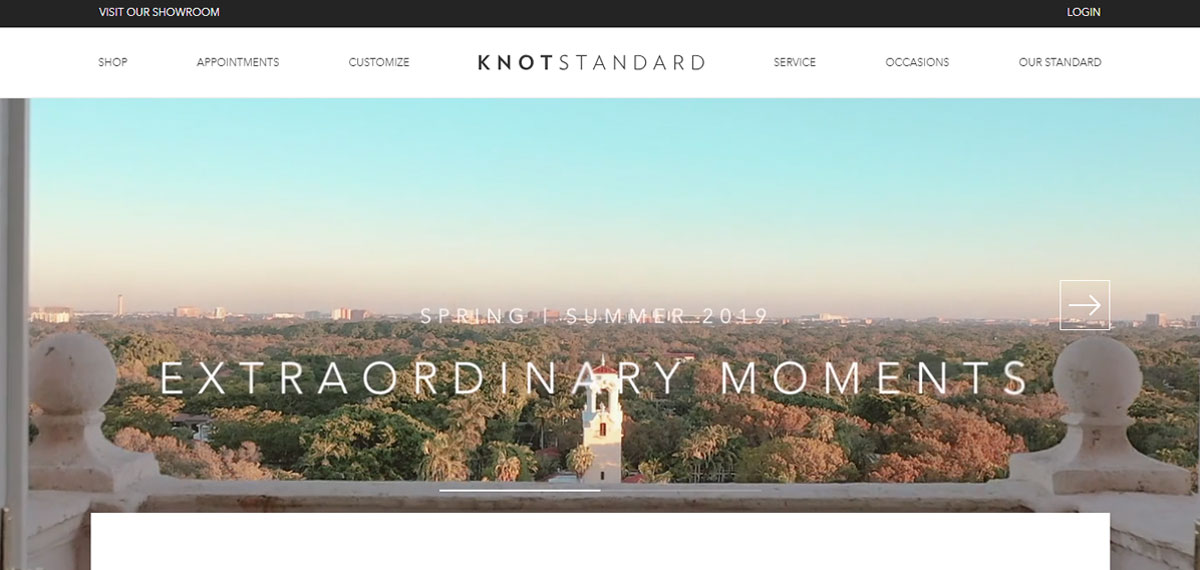This screenshot has width=1200, height=570.
Task: Click the black top utility bar
Action: (x=600, y=13)
